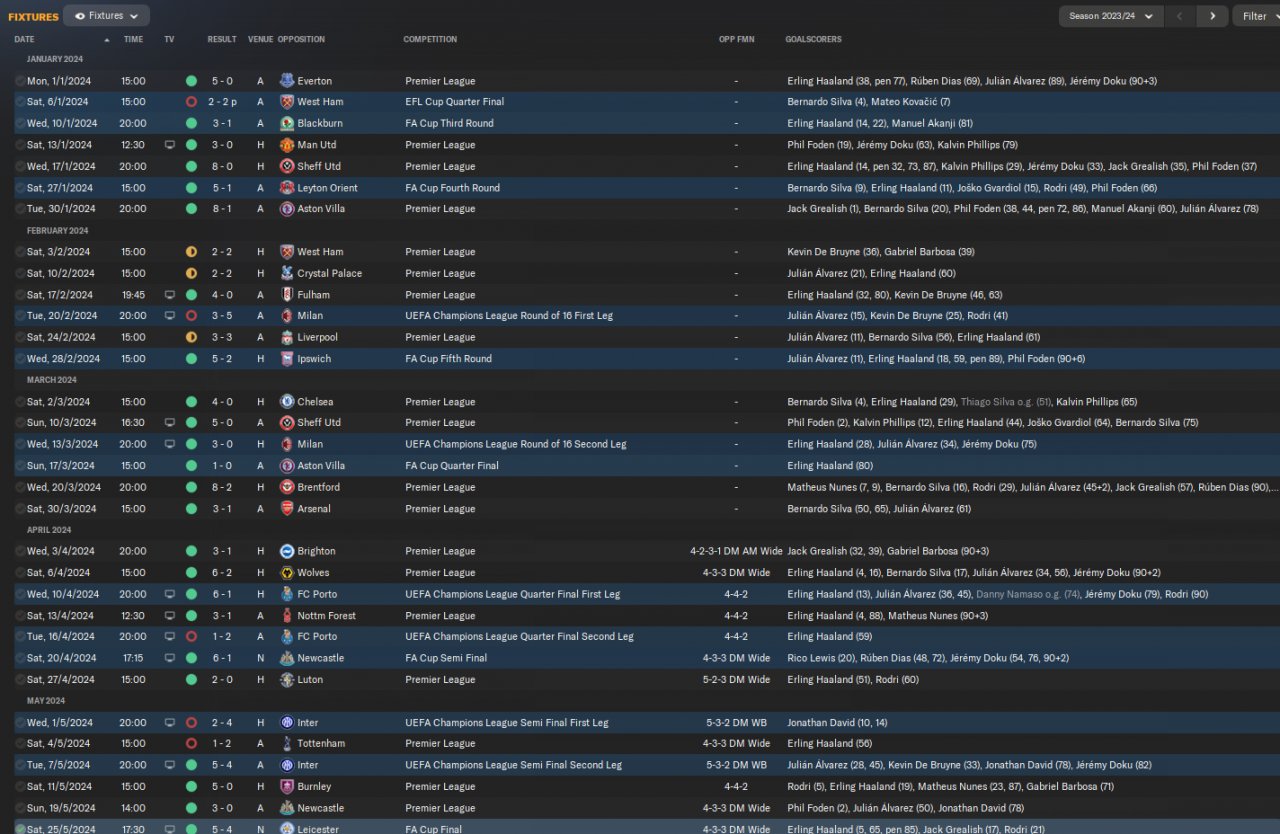
Task: Go to the next season with the right arrow
Action: tap(1213, 16)
